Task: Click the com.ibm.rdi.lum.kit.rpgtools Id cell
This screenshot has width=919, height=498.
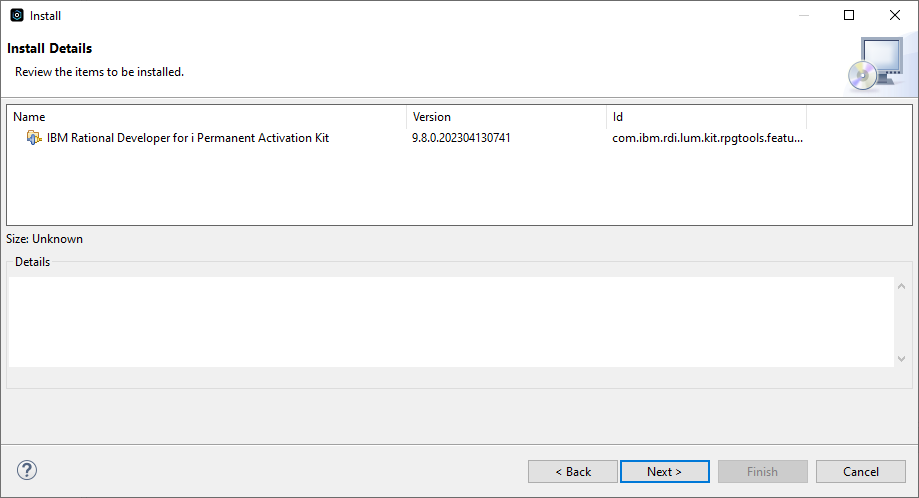Action: pyautogui.click(x=707, y=138)
